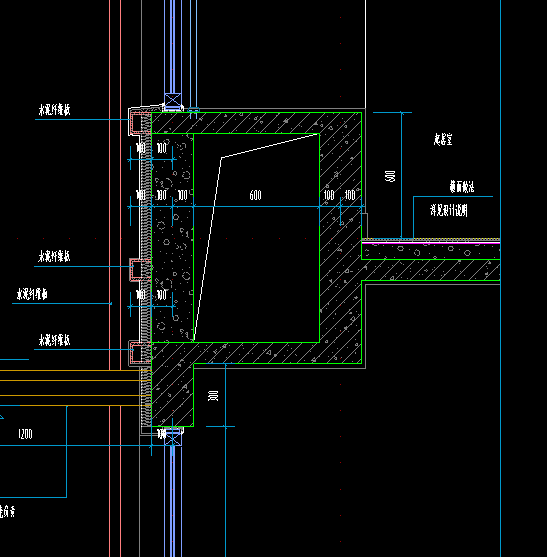Pick the window frame cross symbol below the beam
This screenshot has height=557, width=547.
pyautogui.click(x=173, y=438)
